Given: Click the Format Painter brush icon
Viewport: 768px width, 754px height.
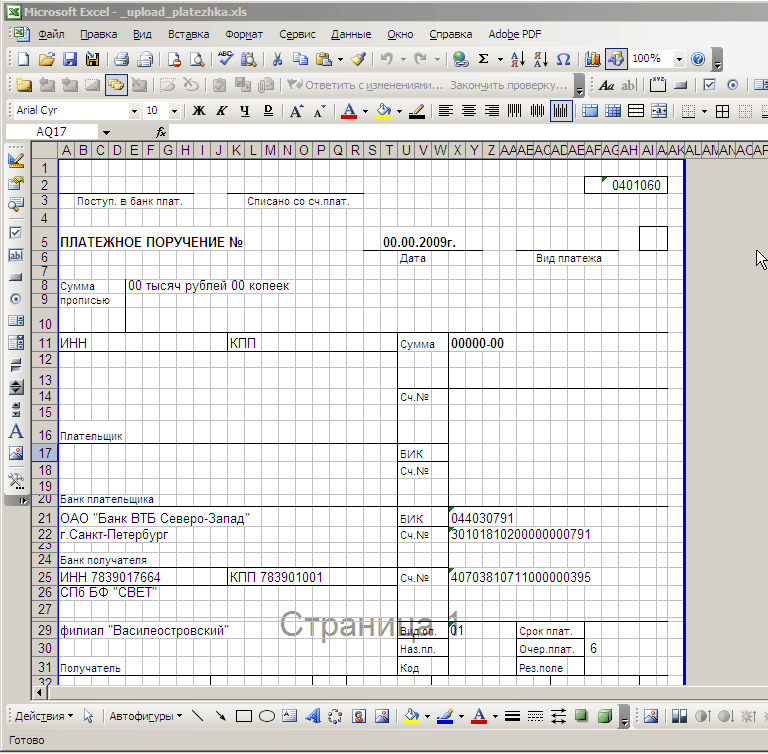Looking at the screenshot, I should tap(358, 59).
